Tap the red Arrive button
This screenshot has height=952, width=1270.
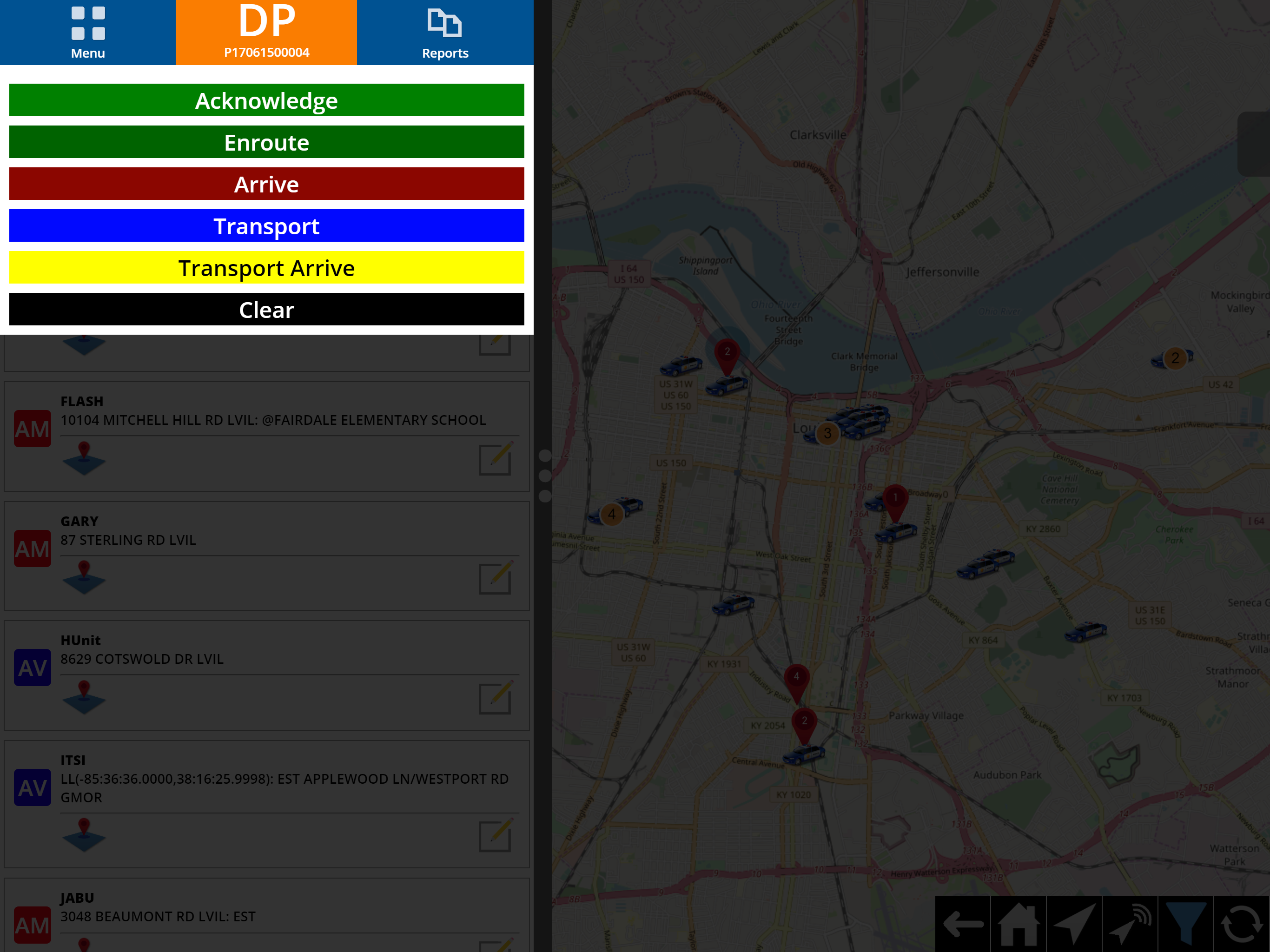pos(266,185)
